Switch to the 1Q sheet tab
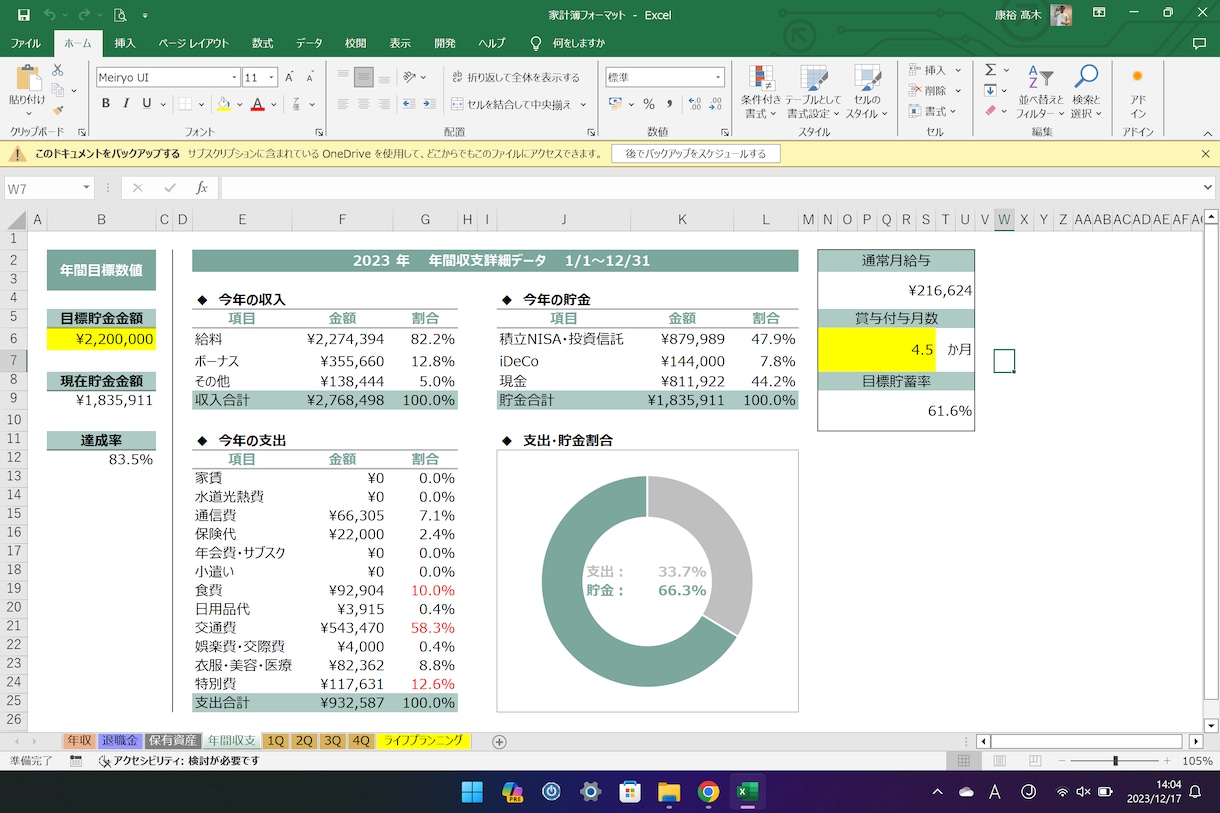1220x813 pixels. click(x=275, y=741)
